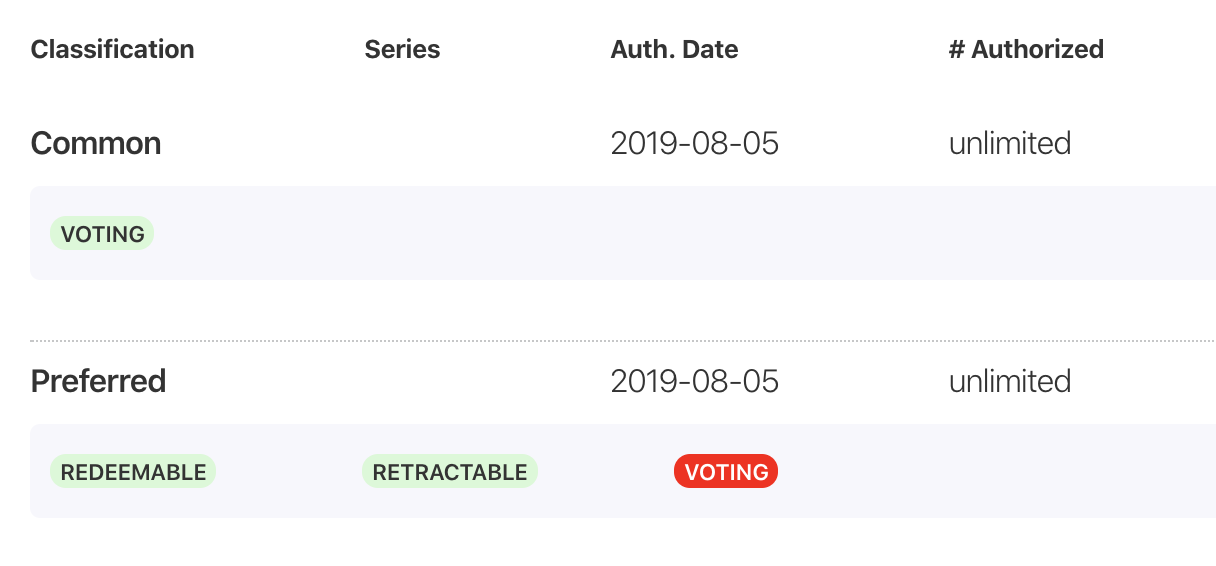This screenshot has height=566, width=1216.
Task: Select Common row's unlimited authorized value
Action: [x=1010, y=143]
